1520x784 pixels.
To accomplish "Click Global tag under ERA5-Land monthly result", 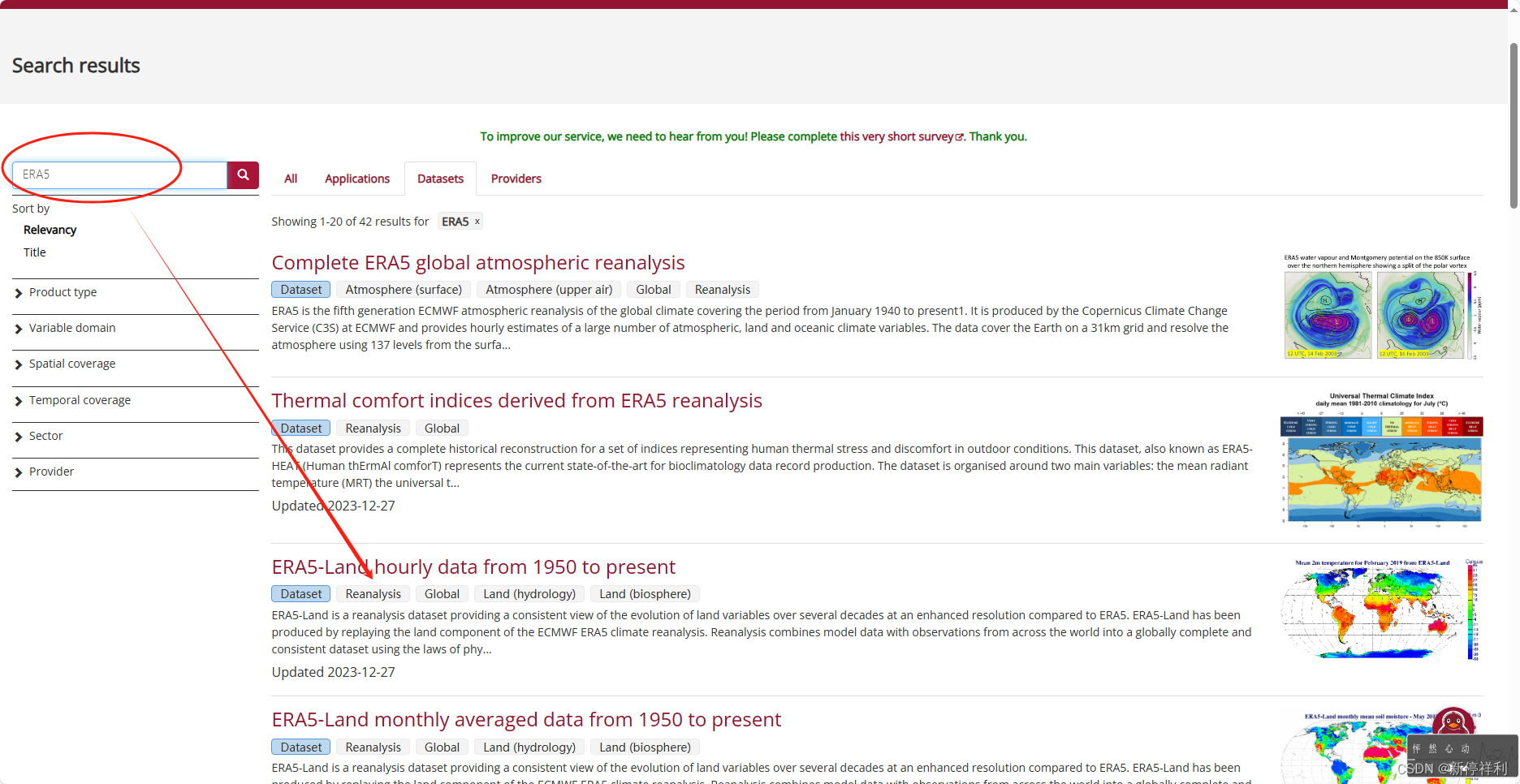I will [442, 747].
